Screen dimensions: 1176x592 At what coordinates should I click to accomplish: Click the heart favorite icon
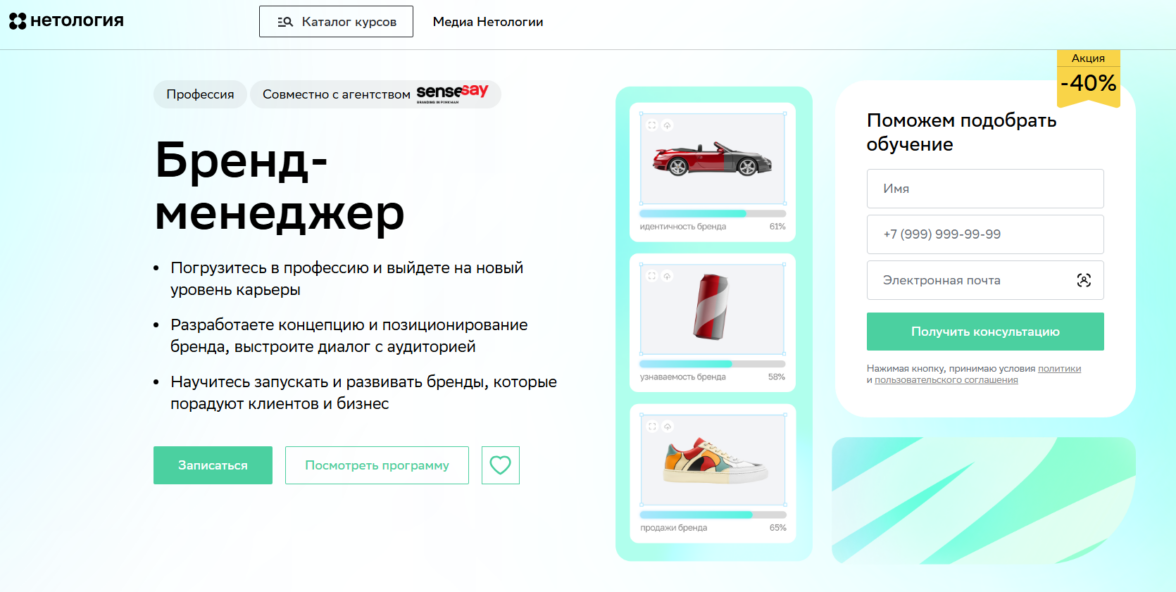(500, 465)
